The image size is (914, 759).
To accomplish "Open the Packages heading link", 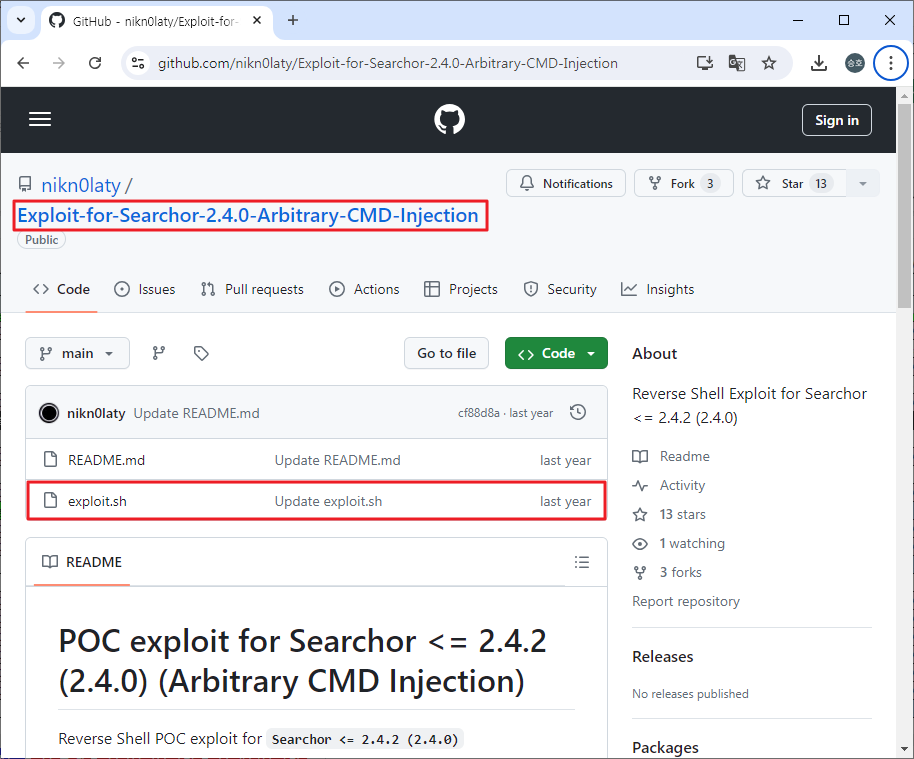I will point(665,747).
